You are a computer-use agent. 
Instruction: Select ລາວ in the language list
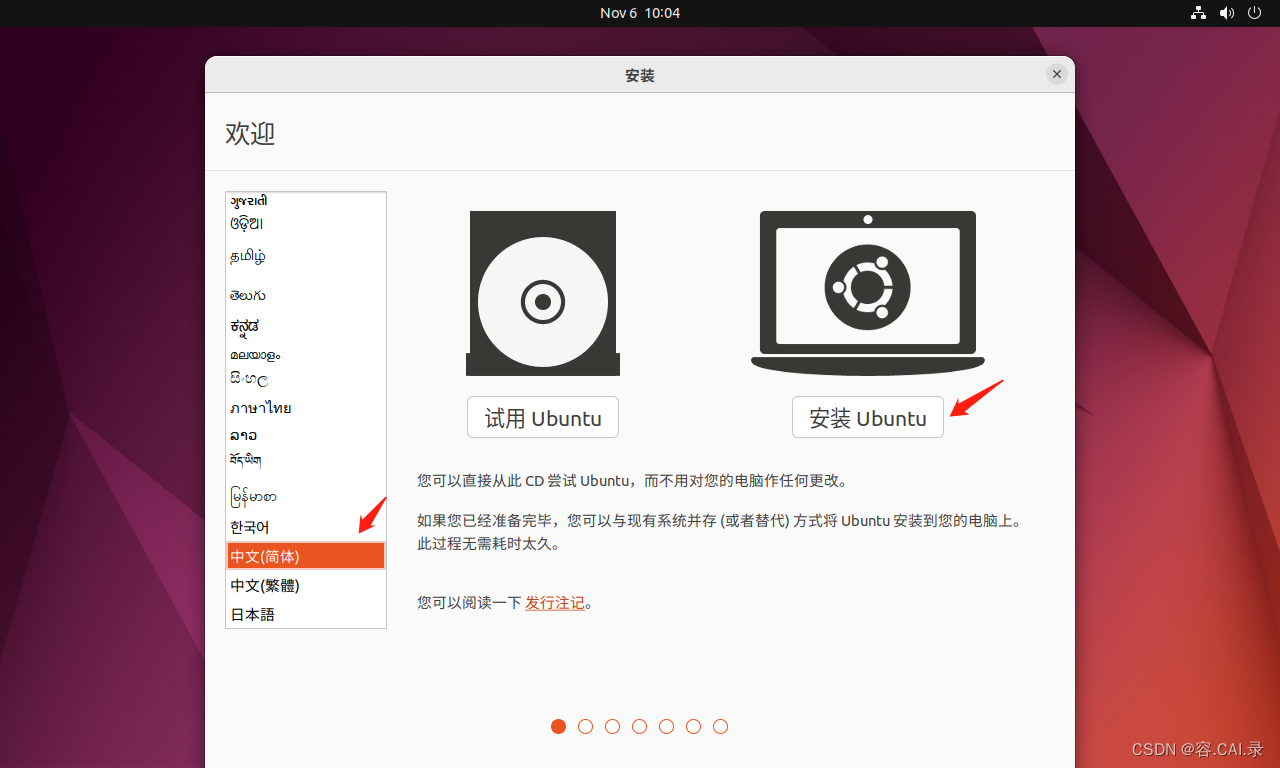[x=306, y=435]
